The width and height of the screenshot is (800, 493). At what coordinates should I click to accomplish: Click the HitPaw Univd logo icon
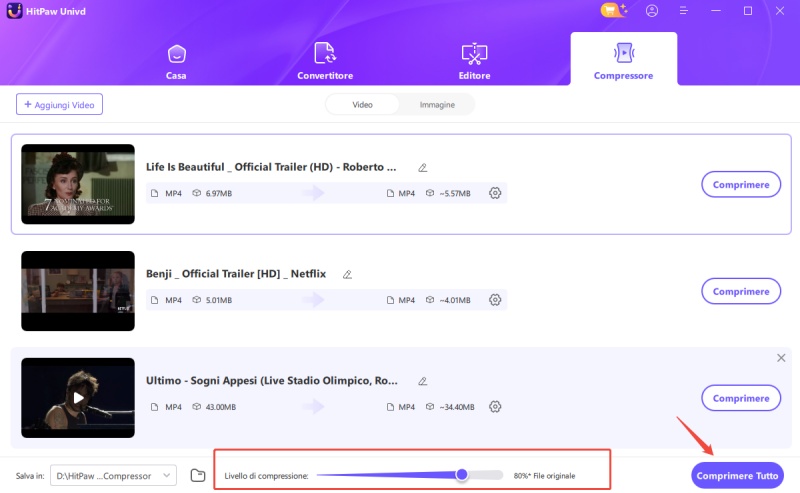14,11
